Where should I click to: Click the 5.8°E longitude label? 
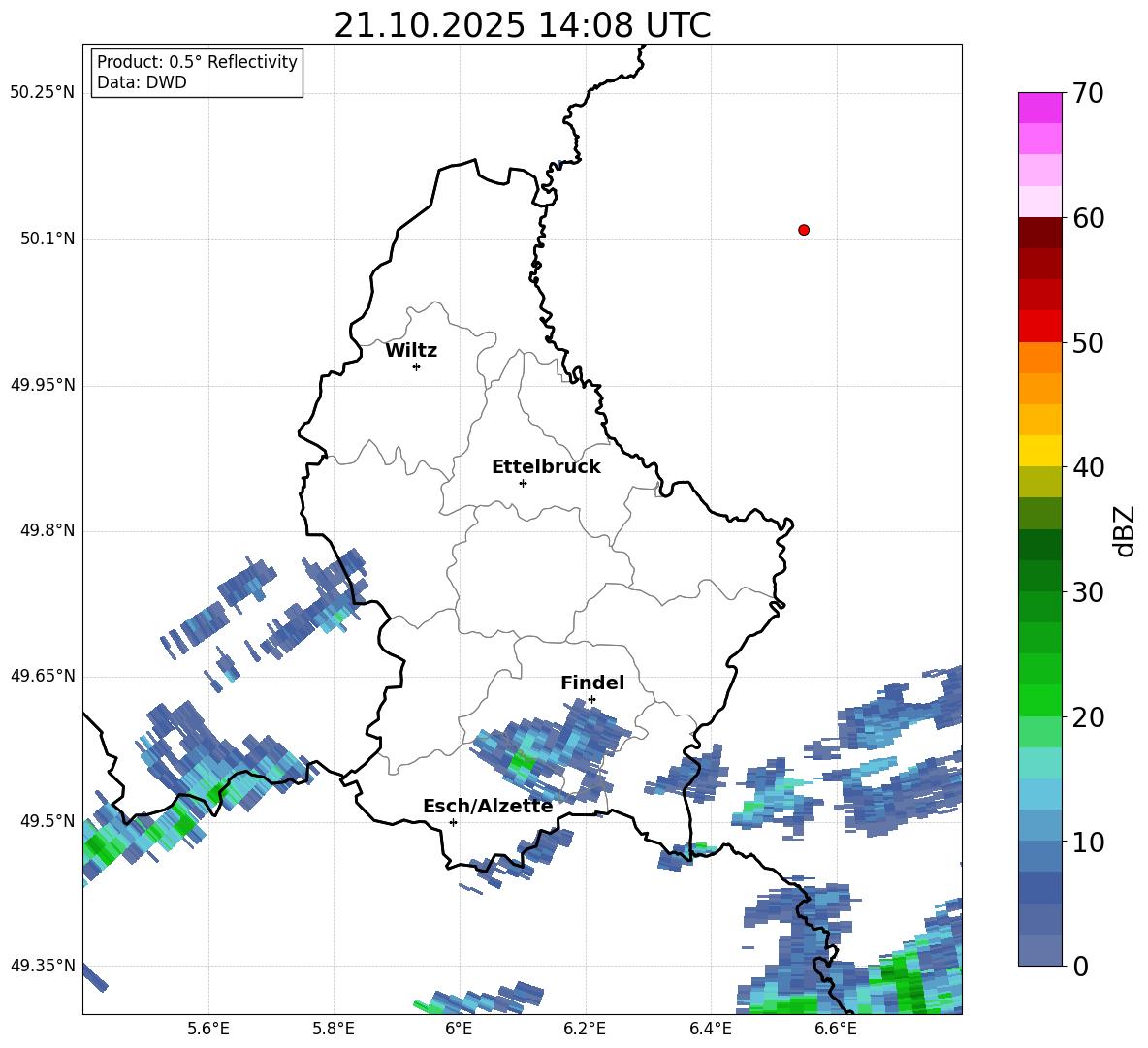click(x=334, y=1029)
